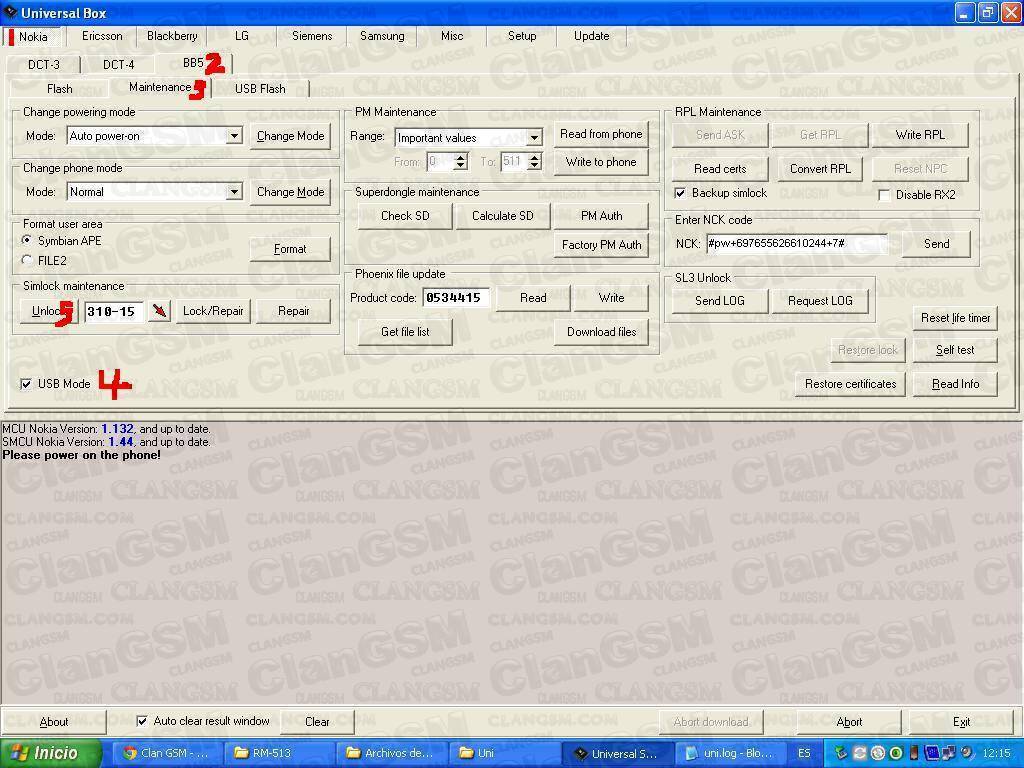Click the Get file list button

(405, 332)
